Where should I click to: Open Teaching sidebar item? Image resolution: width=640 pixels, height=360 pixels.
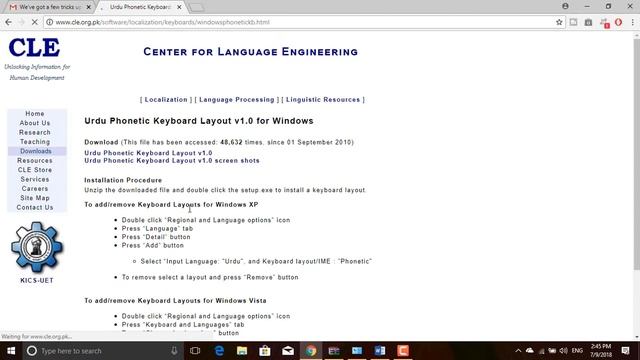point(35,142)
